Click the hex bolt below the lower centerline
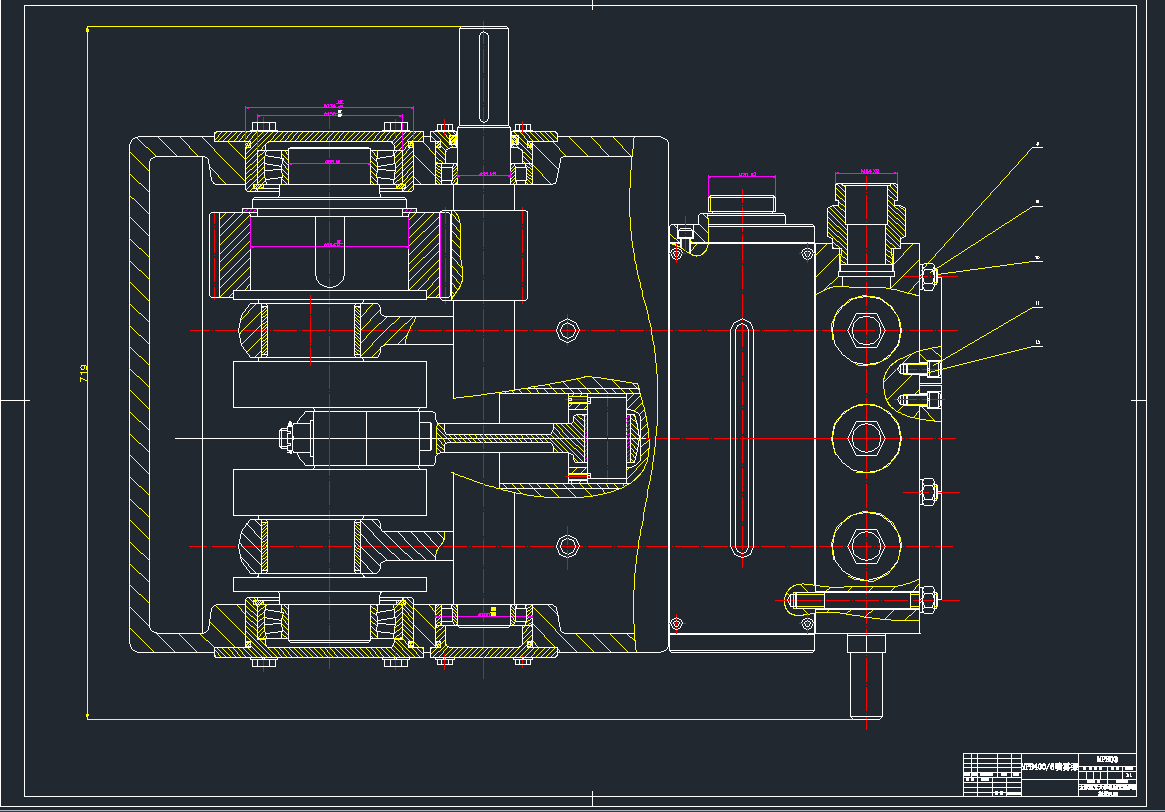The height and width of the screenshot is (812, 1165). [568, 545]
